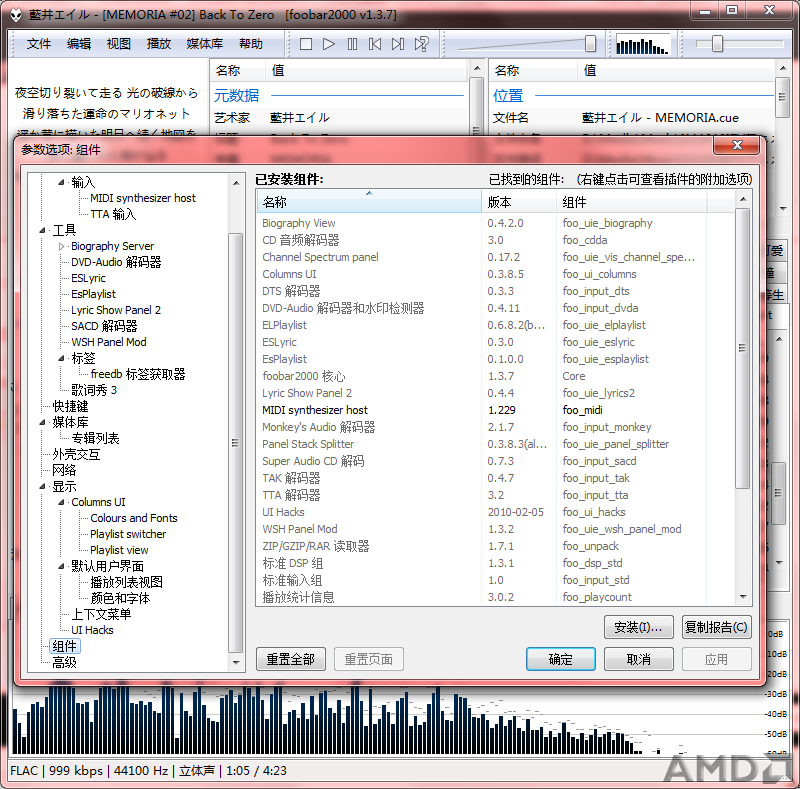Screen dimensions: 800x789
Task: Close the 参数选项 dialog
Action: (x=737, y=145)
